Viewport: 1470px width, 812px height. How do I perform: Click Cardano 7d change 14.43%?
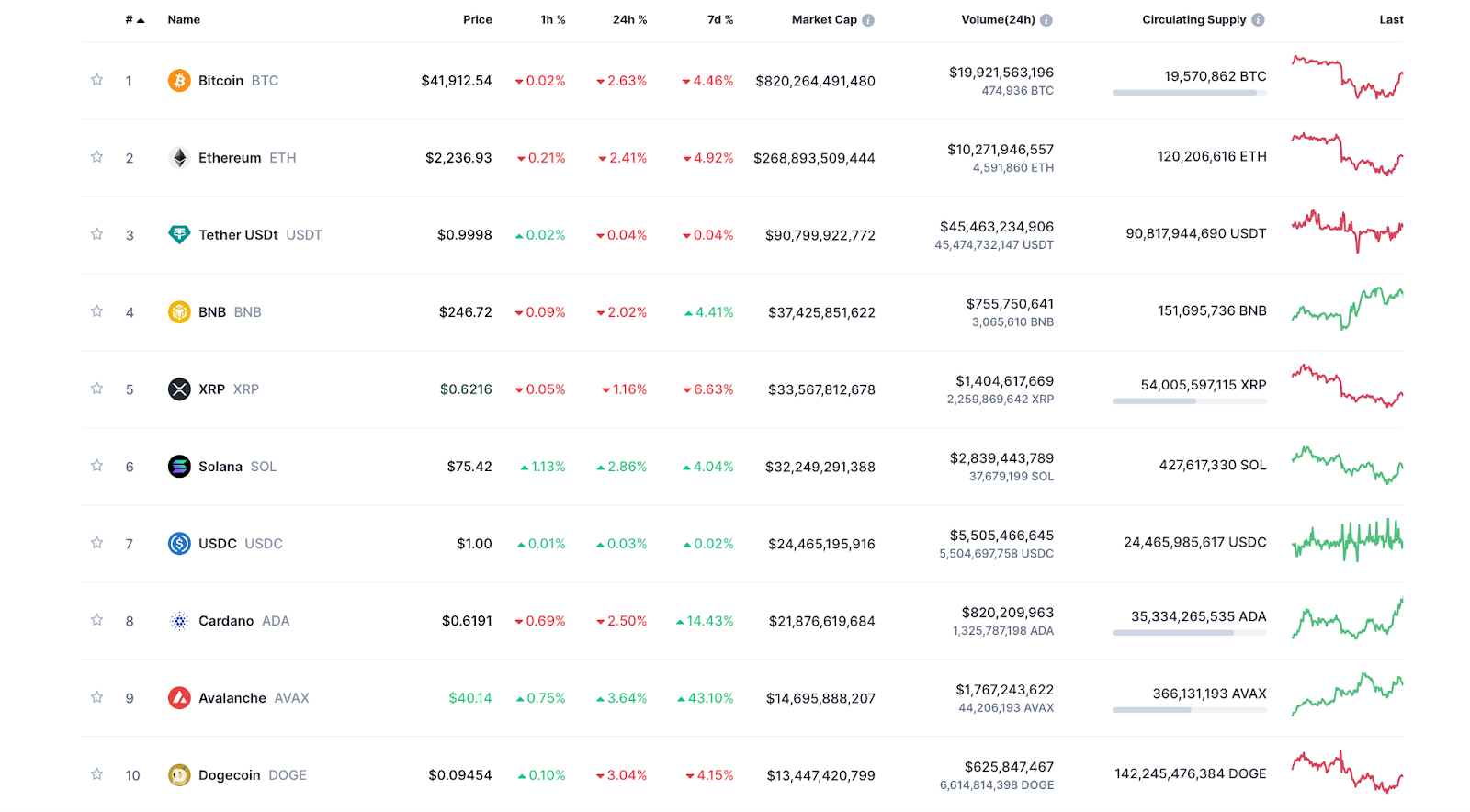(x=705, y=621)
